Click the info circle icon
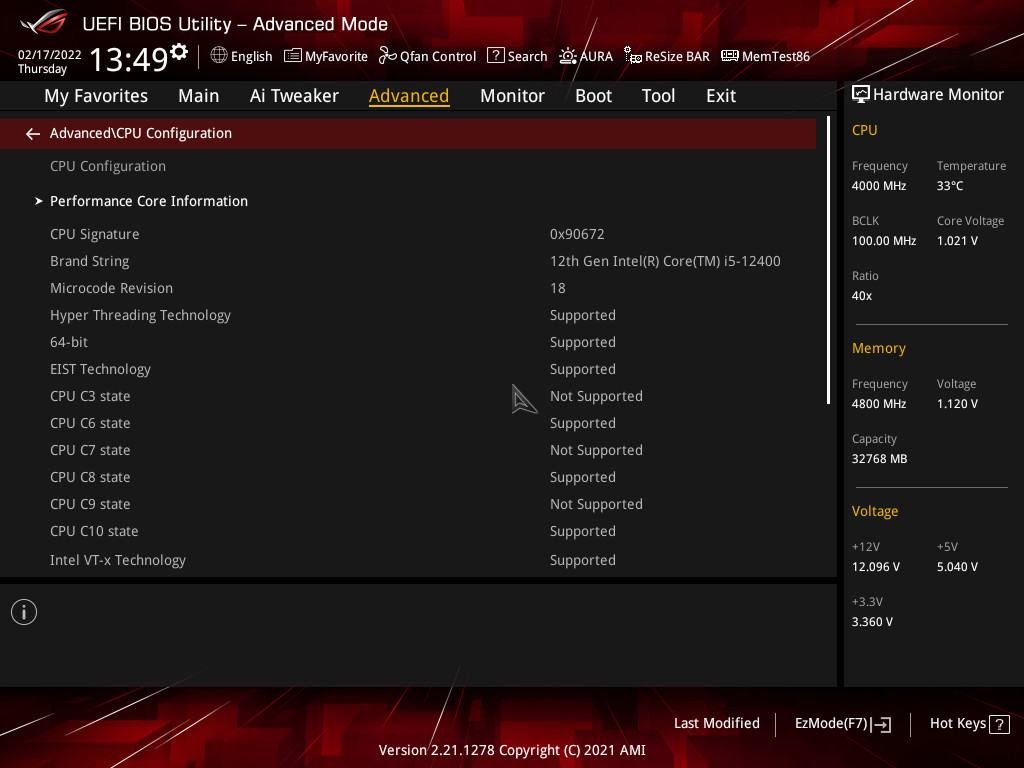This screenshot has height=768, width=1024. [x=24, y=612]
